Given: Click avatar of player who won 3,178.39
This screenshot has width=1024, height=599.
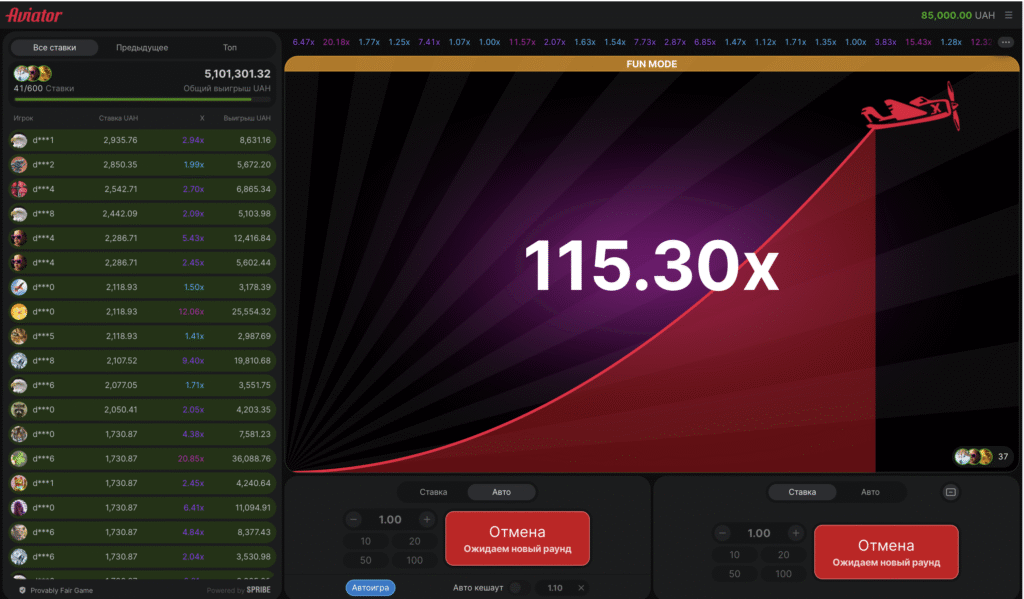Looking at the screenshot, I should pyautogui.click(x=19, y=287).
